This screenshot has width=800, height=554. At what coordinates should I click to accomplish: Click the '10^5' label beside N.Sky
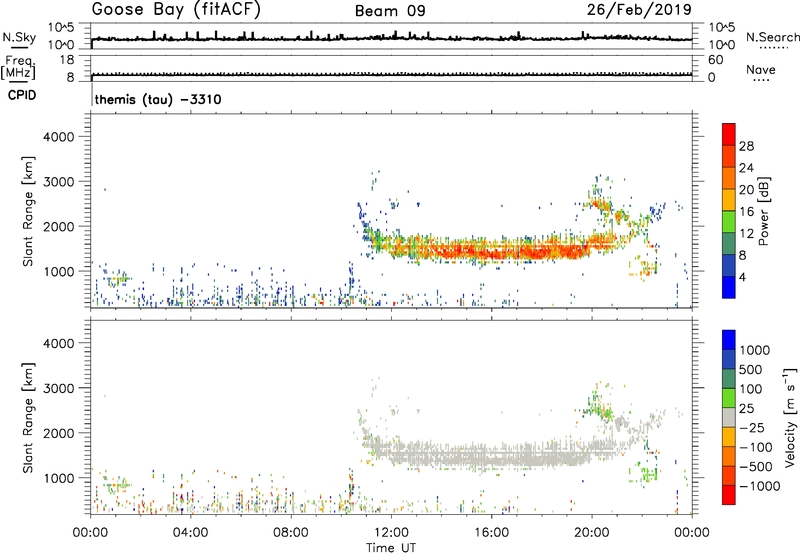(x=61, y=28)
